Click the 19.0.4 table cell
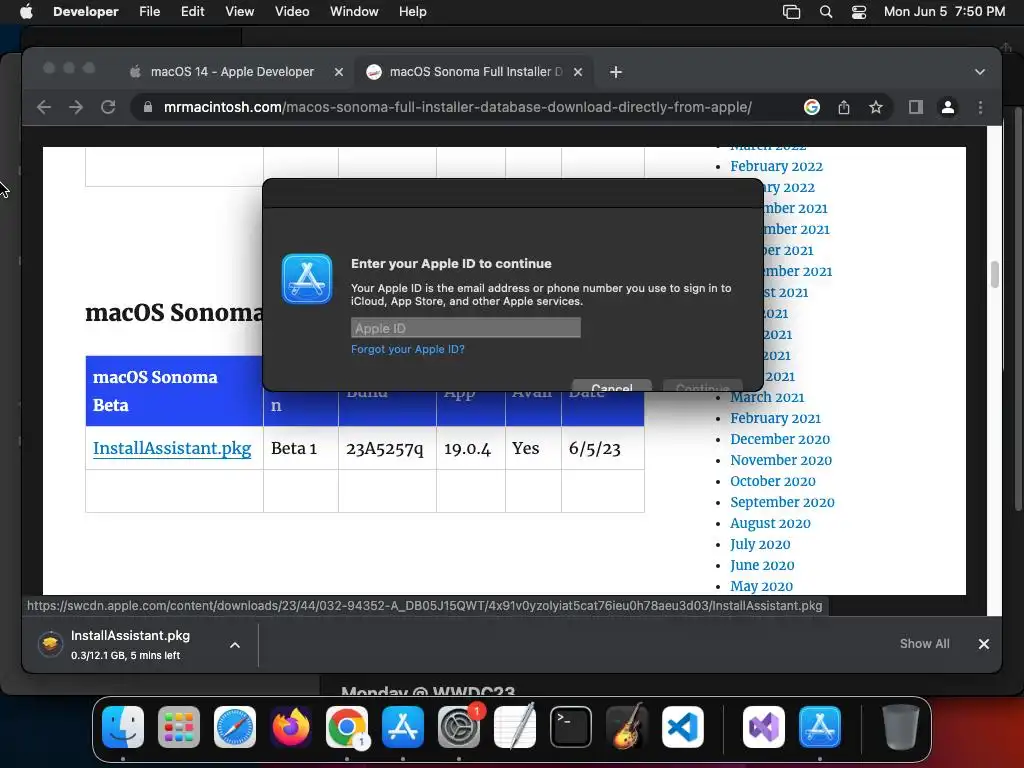Viewport: 1024px width, 768px height. coord(471,449)
